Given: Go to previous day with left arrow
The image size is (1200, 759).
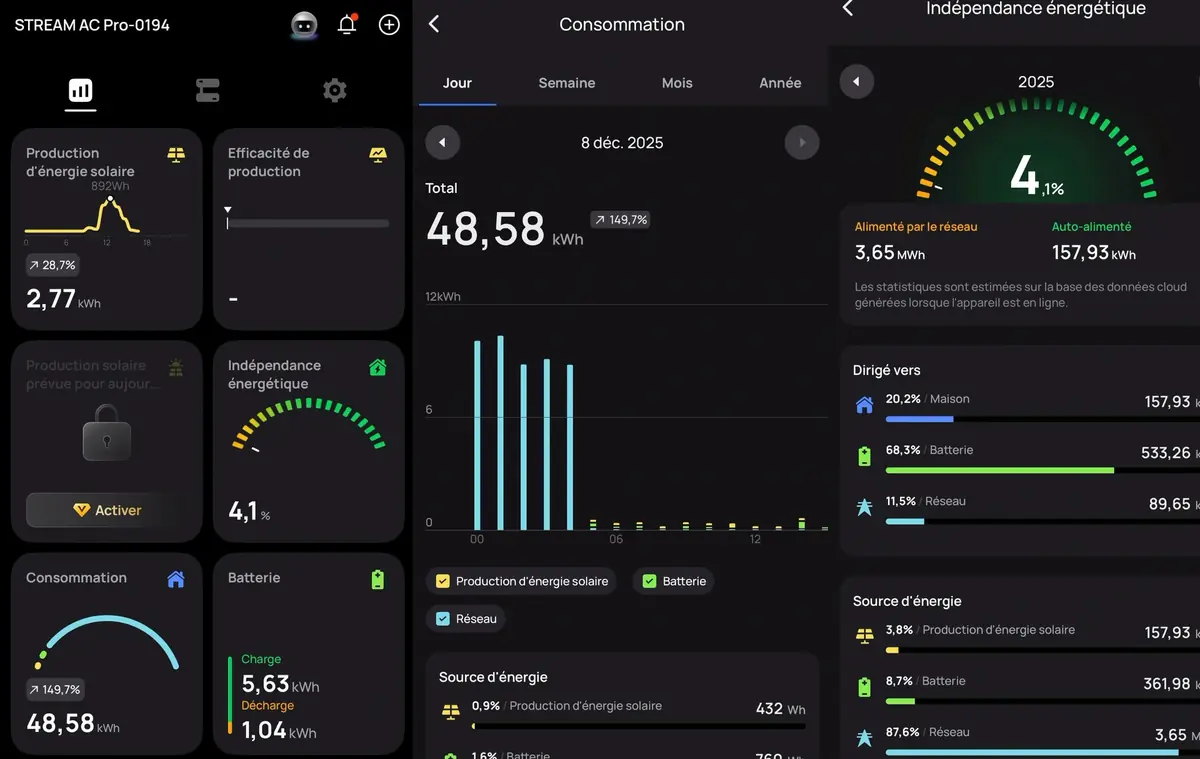Looking at the screenshot, I should [442, 142].
